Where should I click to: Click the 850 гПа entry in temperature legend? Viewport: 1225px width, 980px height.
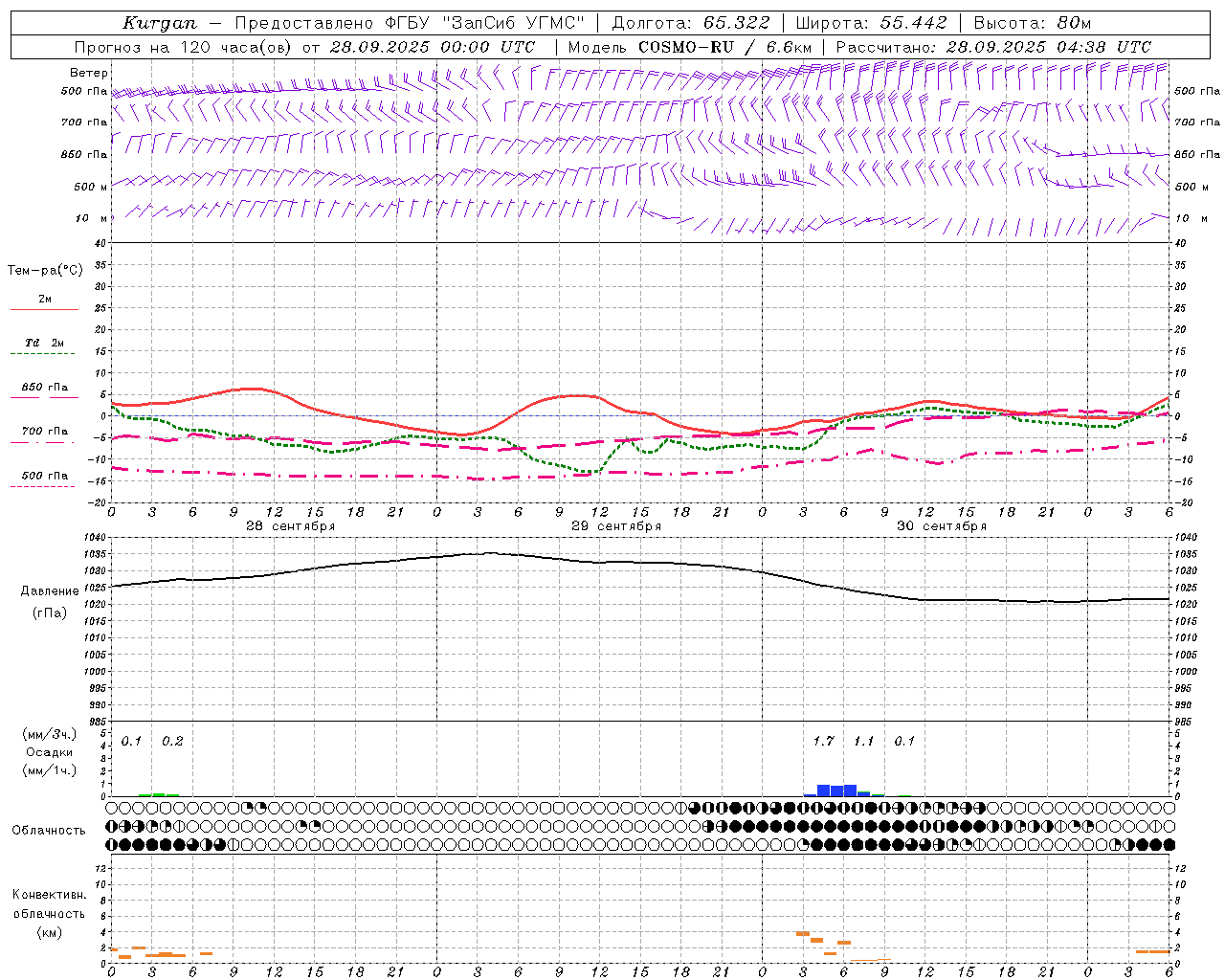tap(44, 388)
